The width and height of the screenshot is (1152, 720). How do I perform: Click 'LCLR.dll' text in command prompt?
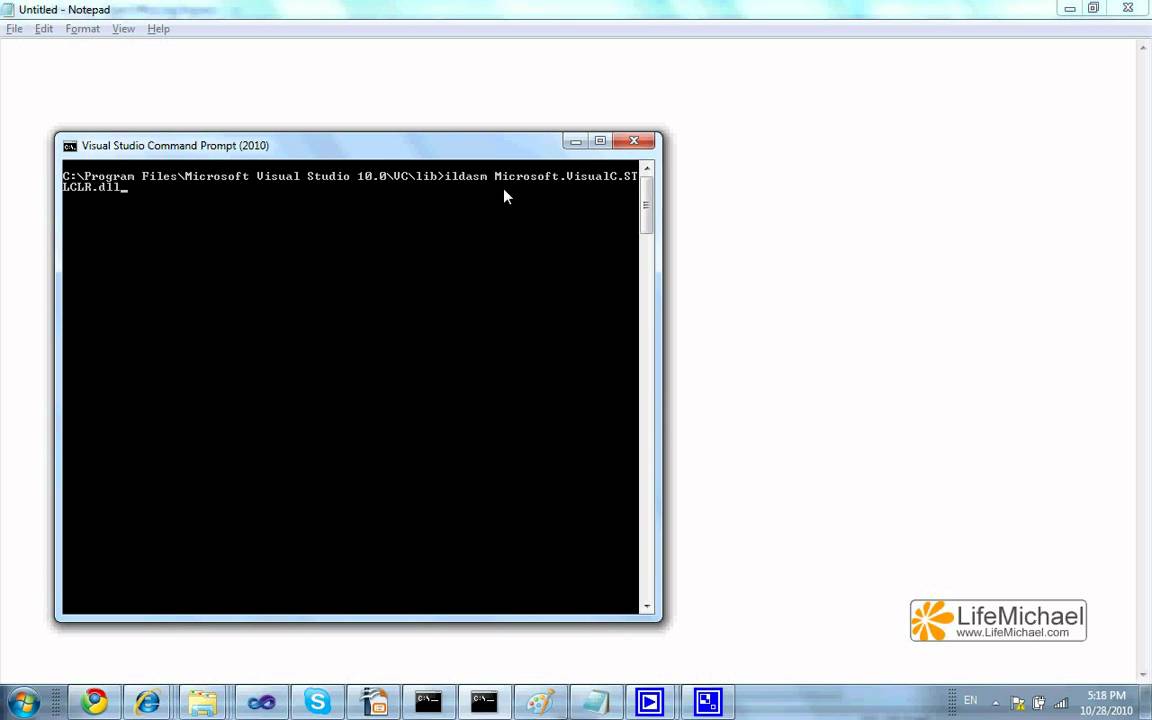tap(91, 187)
